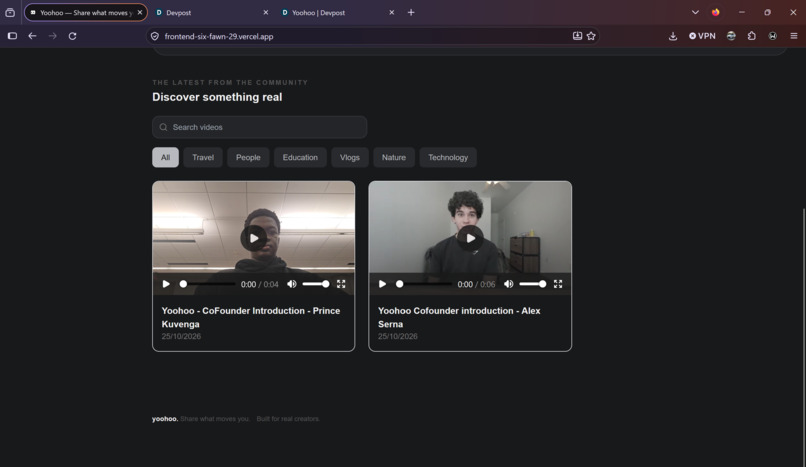Open the browser hamburger menu

tap(794, 36)
